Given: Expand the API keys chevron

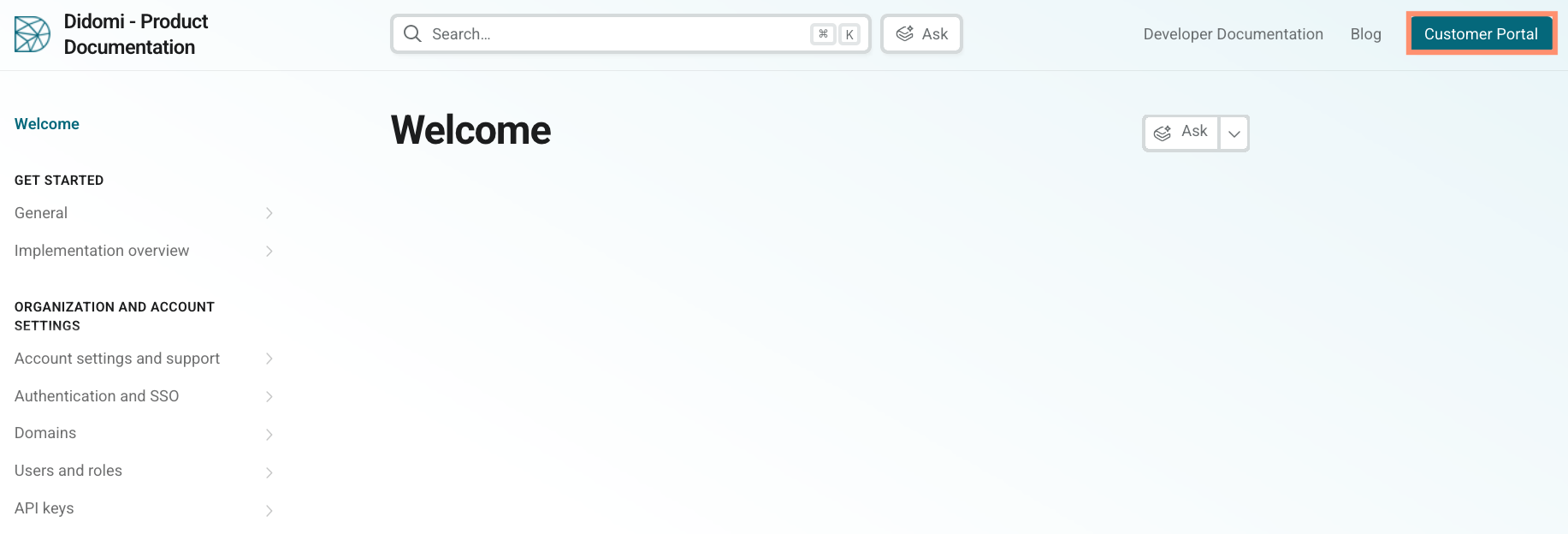Looking at the screenshot, I should click(x=269, y=510).
